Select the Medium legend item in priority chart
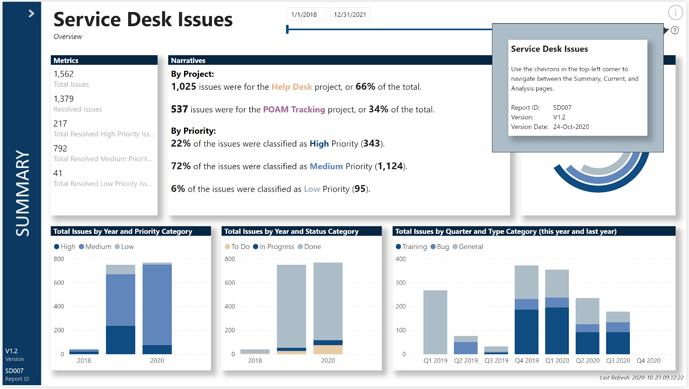Viewport: 689px width, 389px height. pyautogui.click(x=95, y=247)
